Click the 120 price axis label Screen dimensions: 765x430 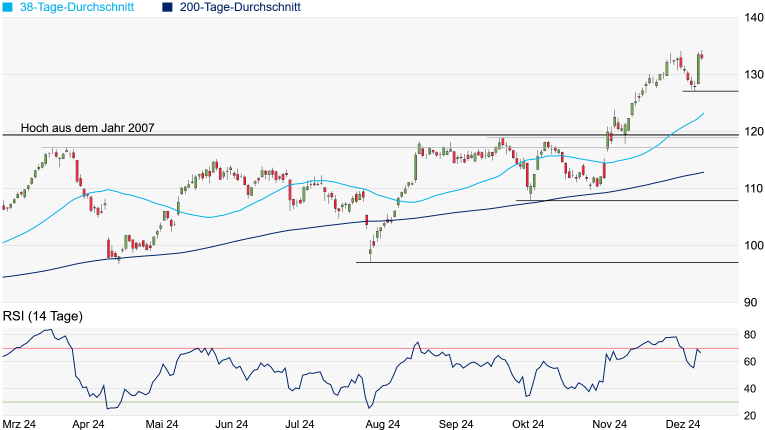click(x=752, y=132)
